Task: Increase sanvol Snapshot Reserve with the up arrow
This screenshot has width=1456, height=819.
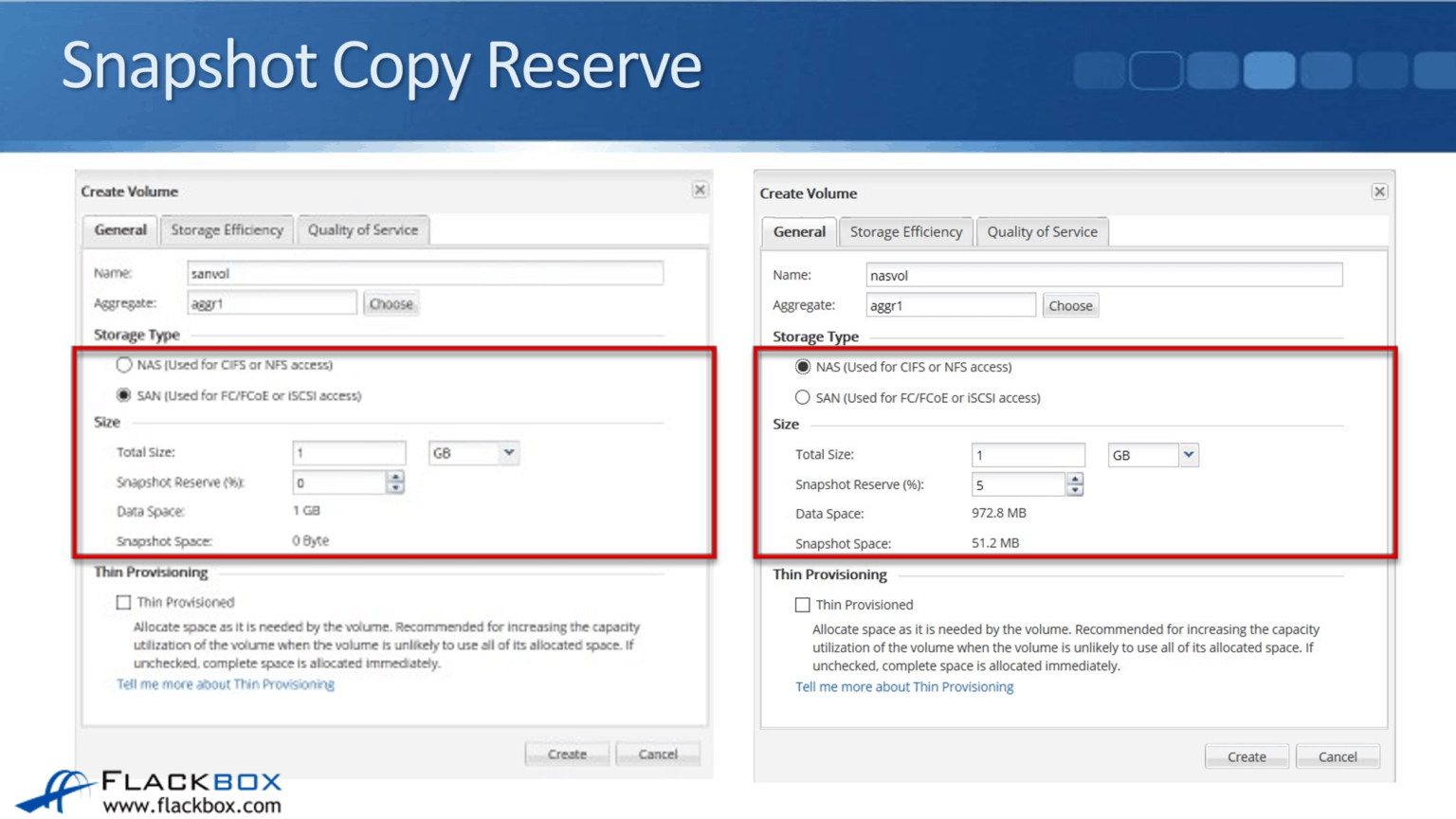Action: 395,478
